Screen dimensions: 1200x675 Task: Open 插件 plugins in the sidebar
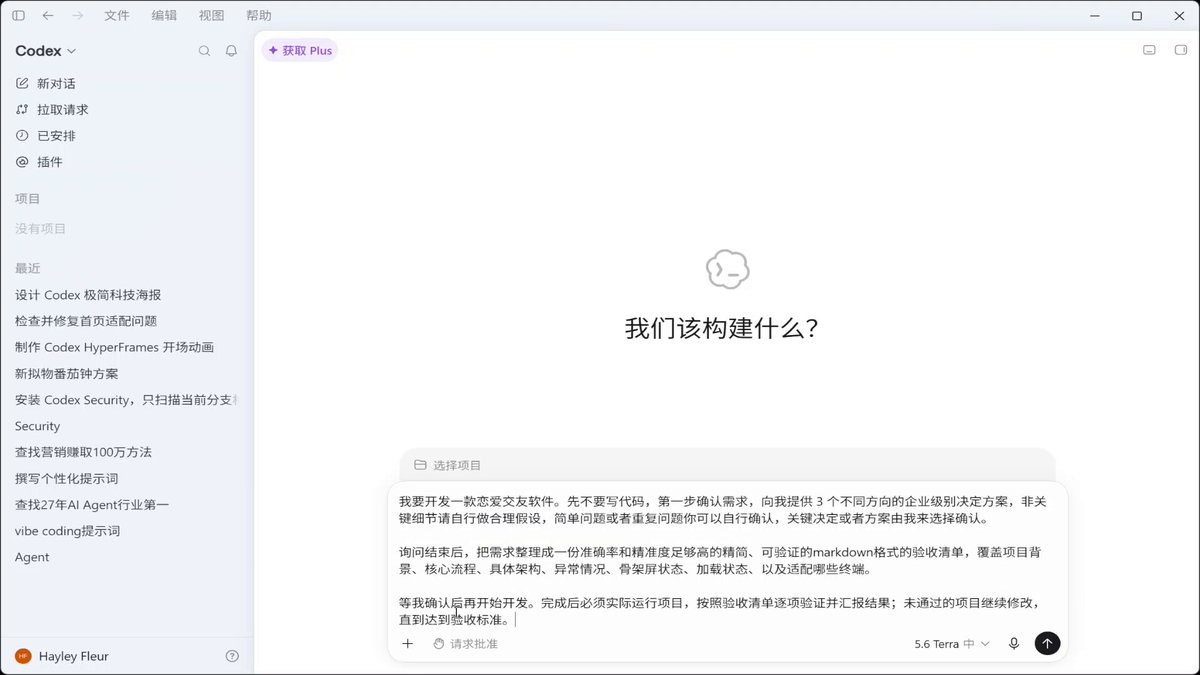pyautogui.click(x=39, y=162)
